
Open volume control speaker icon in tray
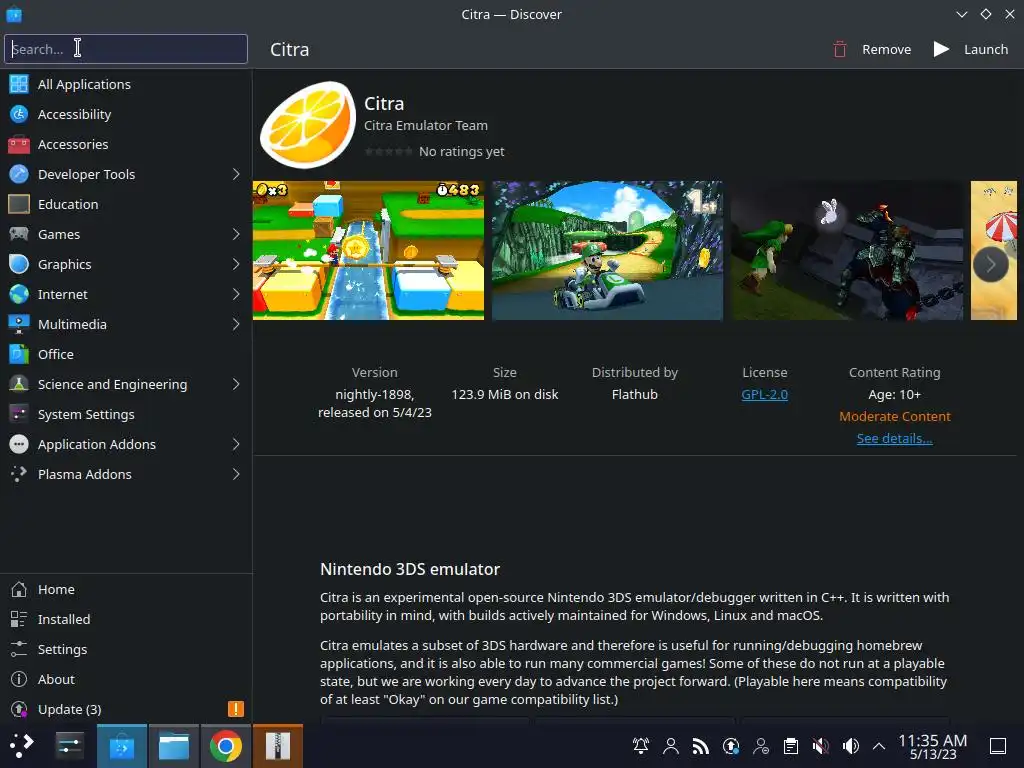[851, 746]
